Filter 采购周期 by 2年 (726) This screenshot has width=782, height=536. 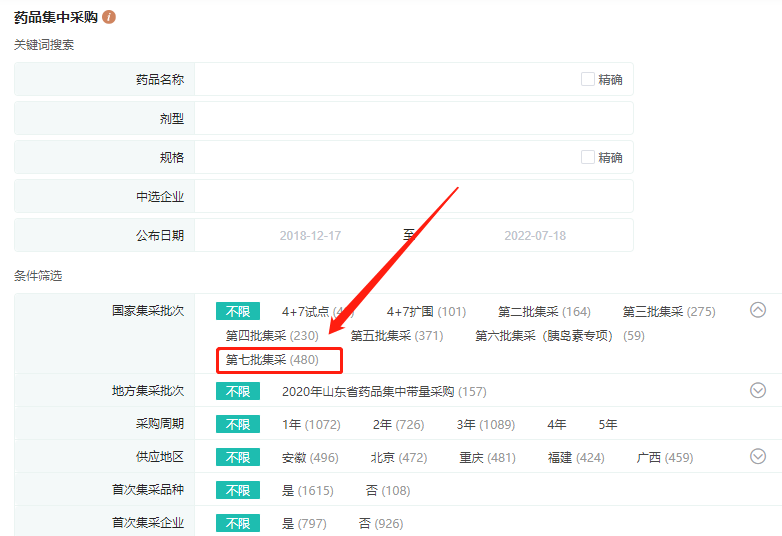(398, 424)
